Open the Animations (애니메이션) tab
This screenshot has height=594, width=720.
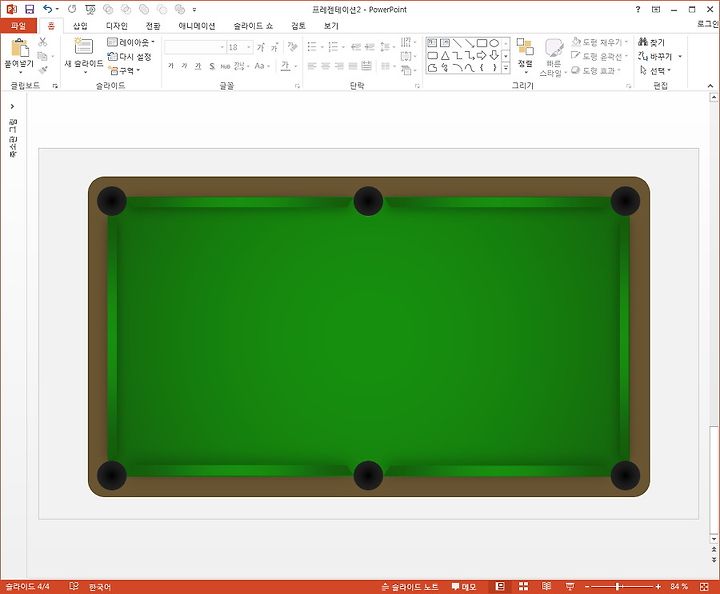coord(197,26)
